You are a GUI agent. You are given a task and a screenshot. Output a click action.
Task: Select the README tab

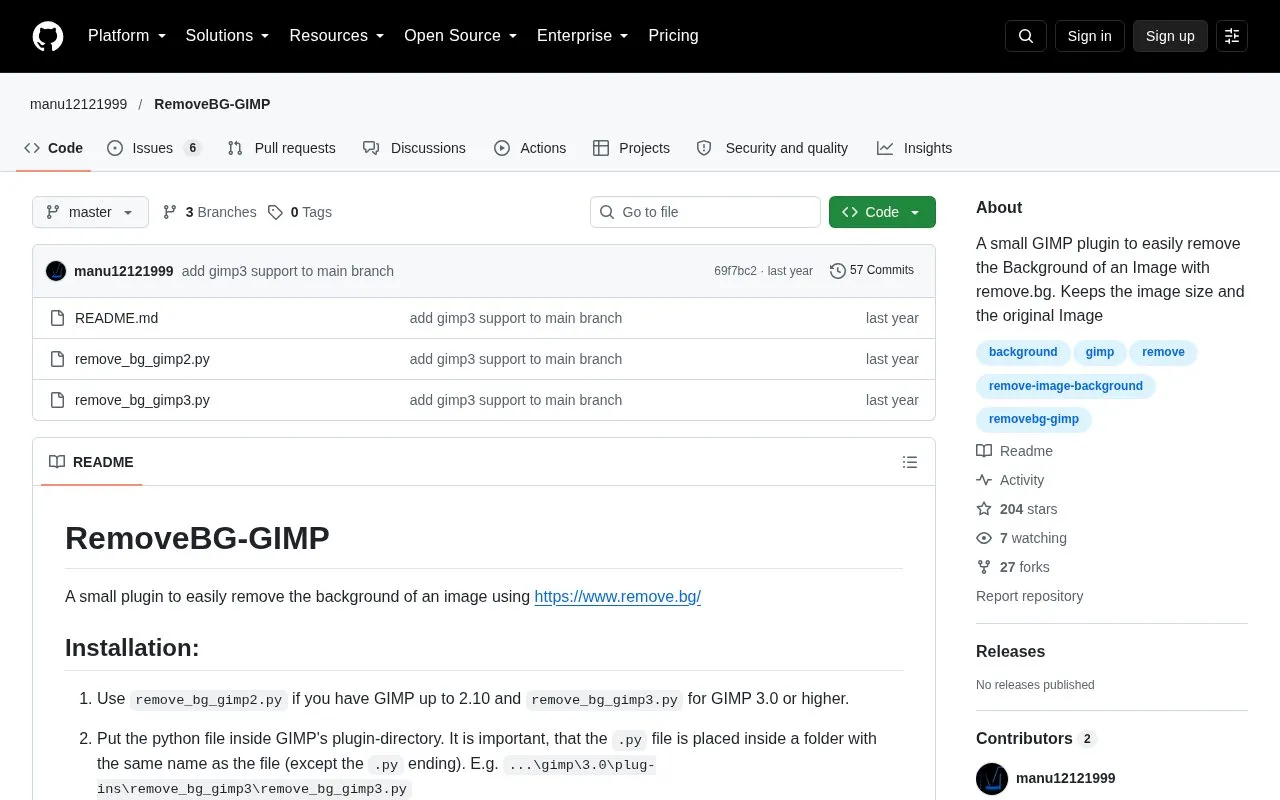91,462
